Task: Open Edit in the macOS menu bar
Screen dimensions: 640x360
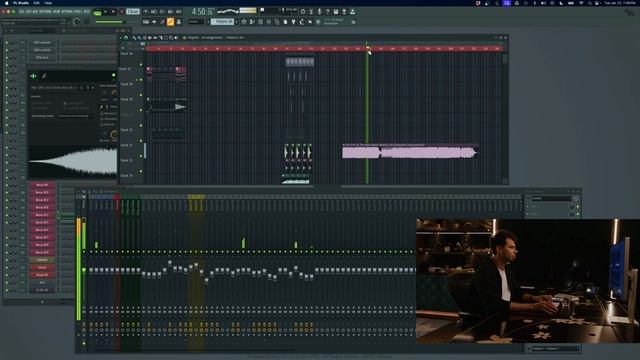Action: 36,3
